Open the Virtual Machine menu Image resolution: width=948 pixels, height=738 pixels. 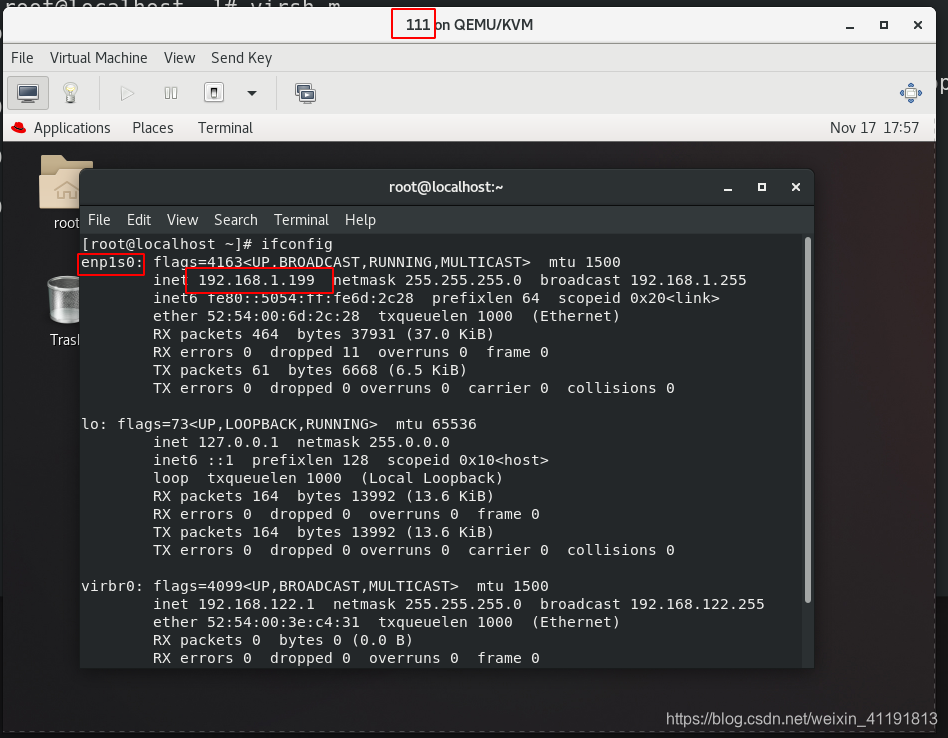[99, 58]
